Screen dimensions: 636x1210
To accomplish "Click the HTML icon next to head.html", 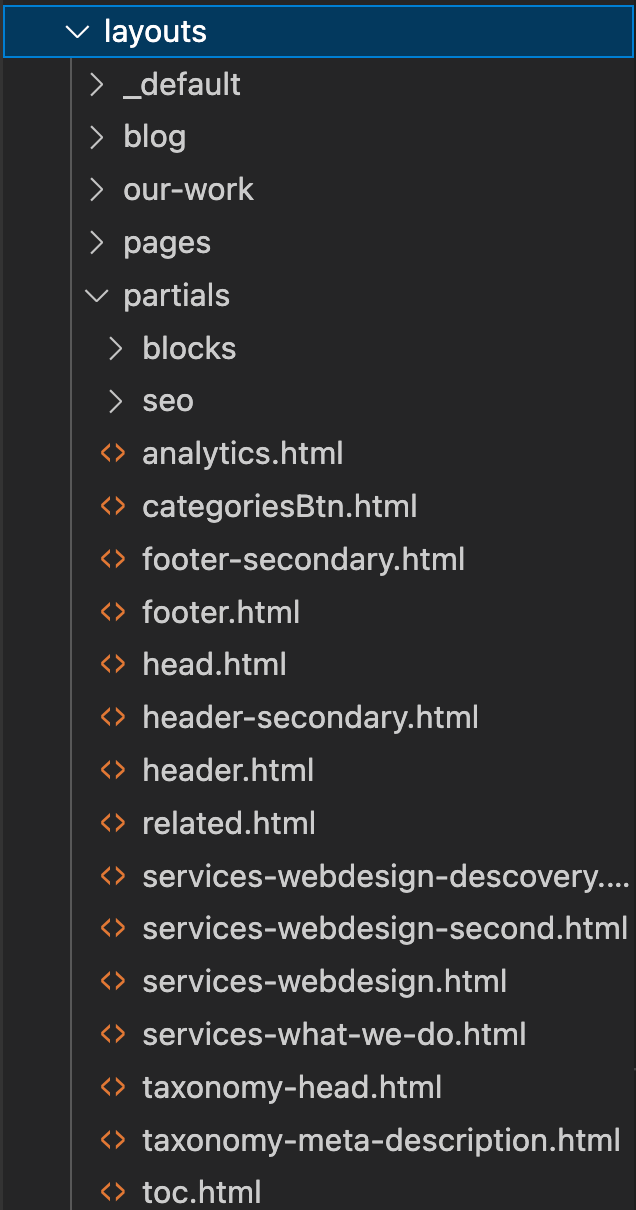I will click(113, 665).
